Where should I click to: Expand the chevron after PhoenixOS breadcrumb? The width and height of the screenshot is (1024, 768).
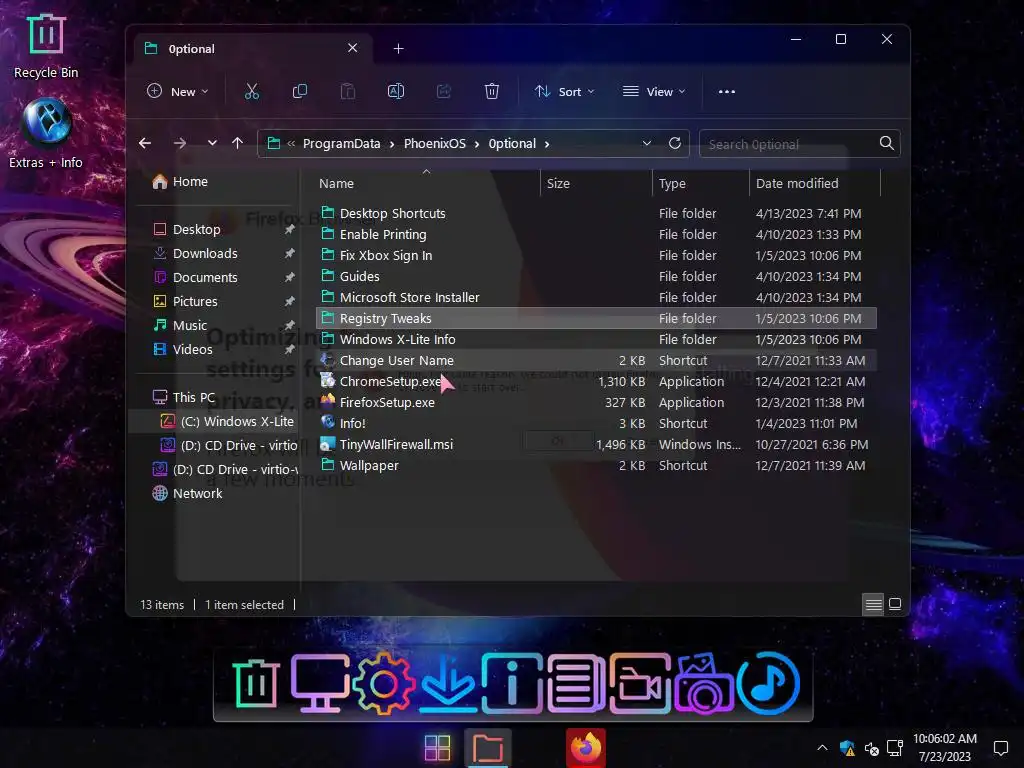[477, 144]
